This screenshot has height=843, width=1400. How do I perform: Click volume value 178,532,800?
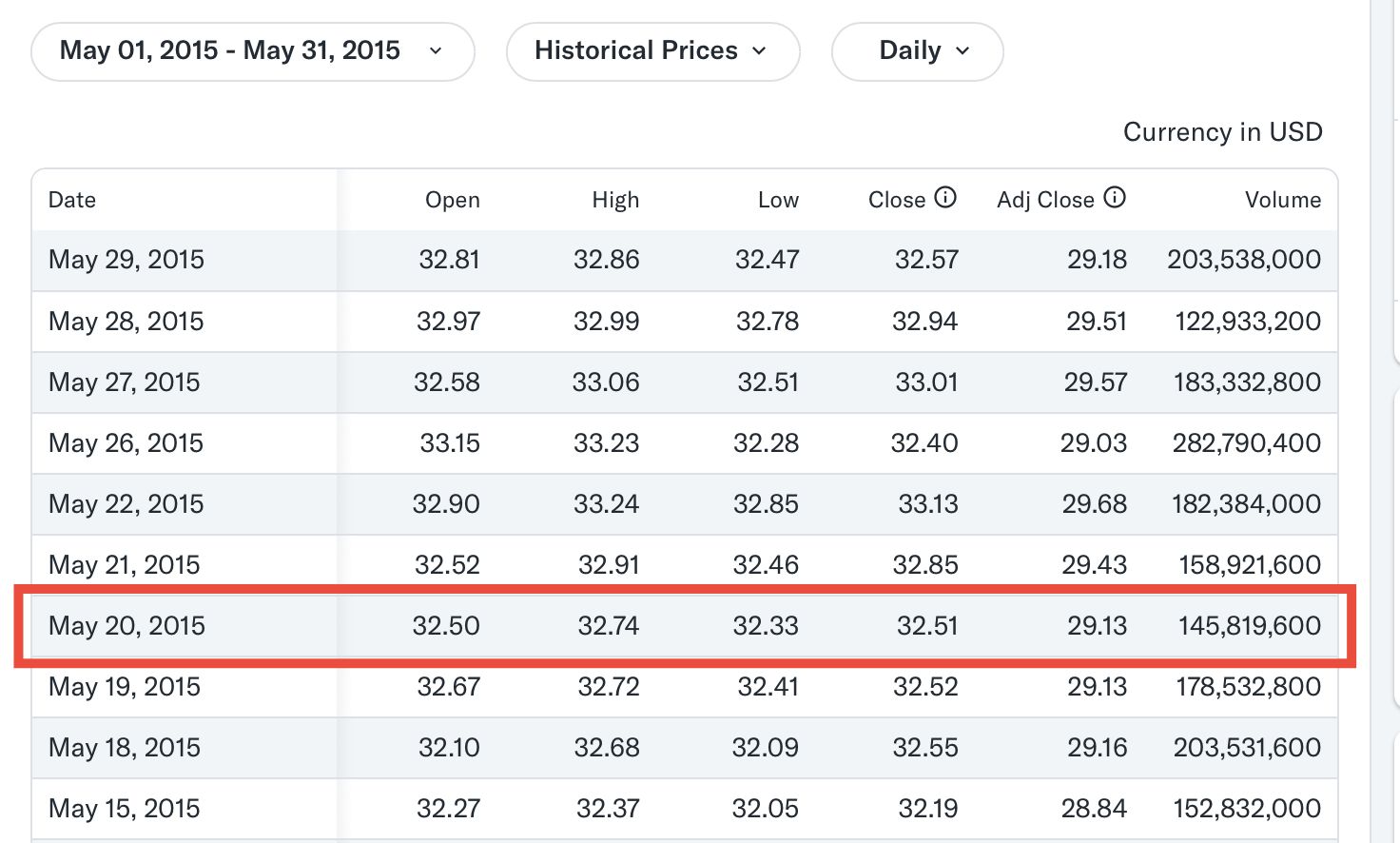1248,687
